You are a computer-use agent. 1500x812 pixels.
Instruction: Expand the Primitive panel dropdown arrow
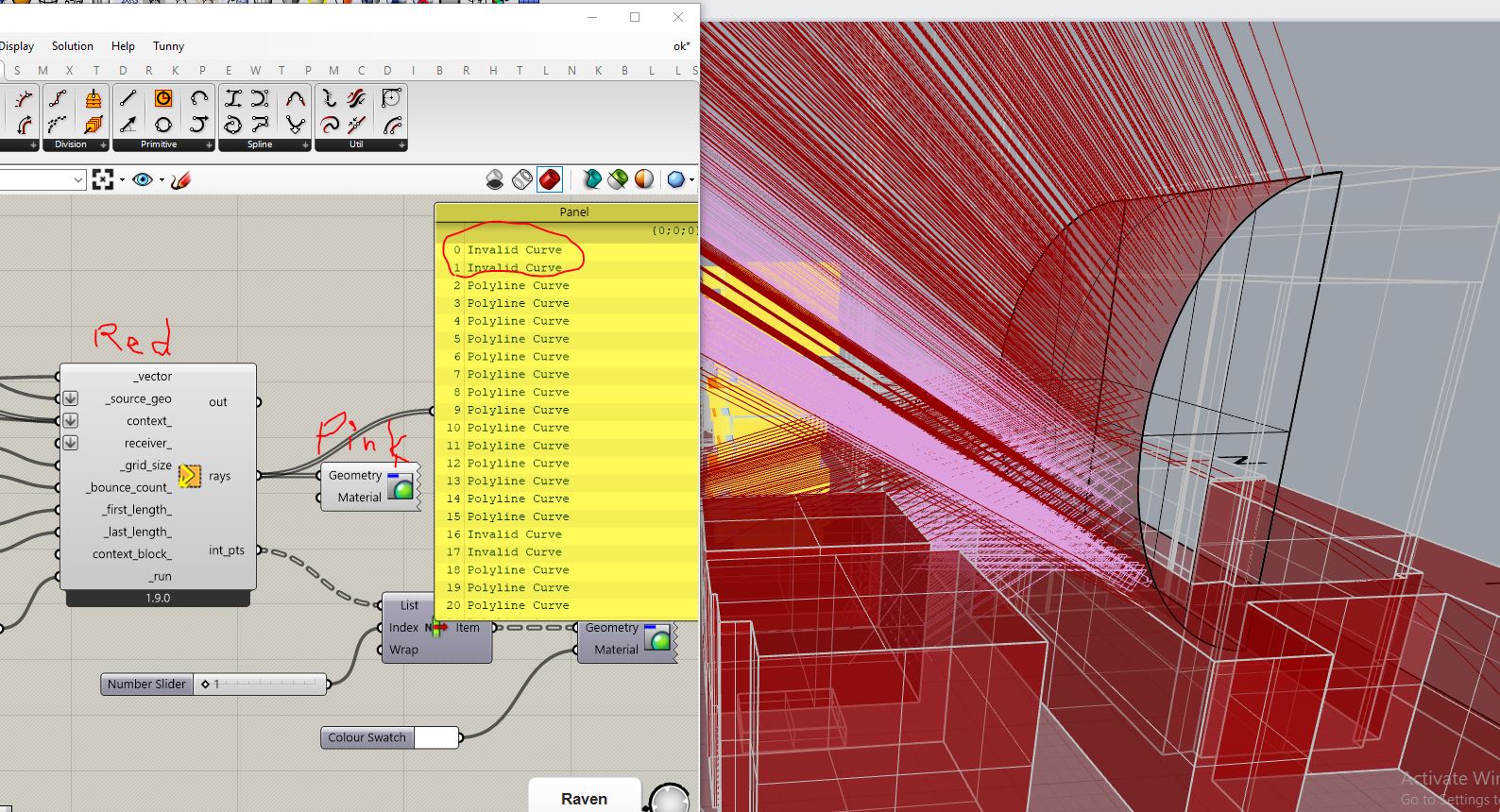(209, 145)
